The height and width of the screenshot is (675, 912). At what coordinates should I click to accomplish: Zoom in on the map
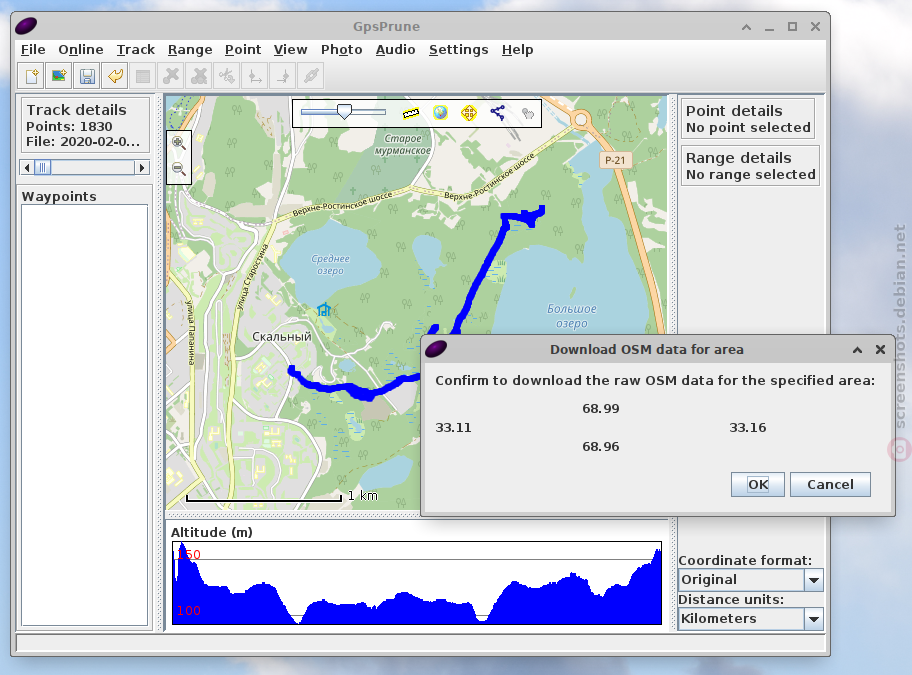tap(179, 143)
